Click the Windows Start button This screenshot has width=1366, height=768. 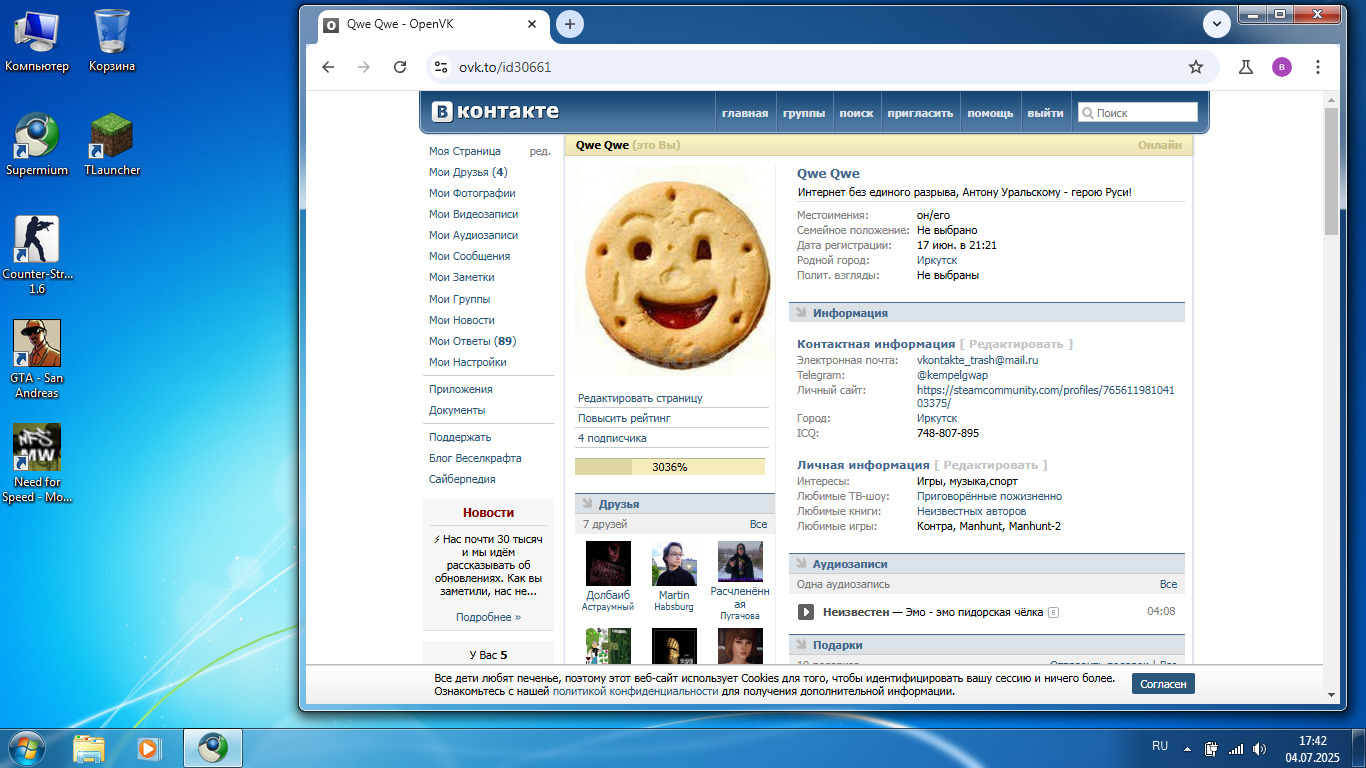coord(27,747)
